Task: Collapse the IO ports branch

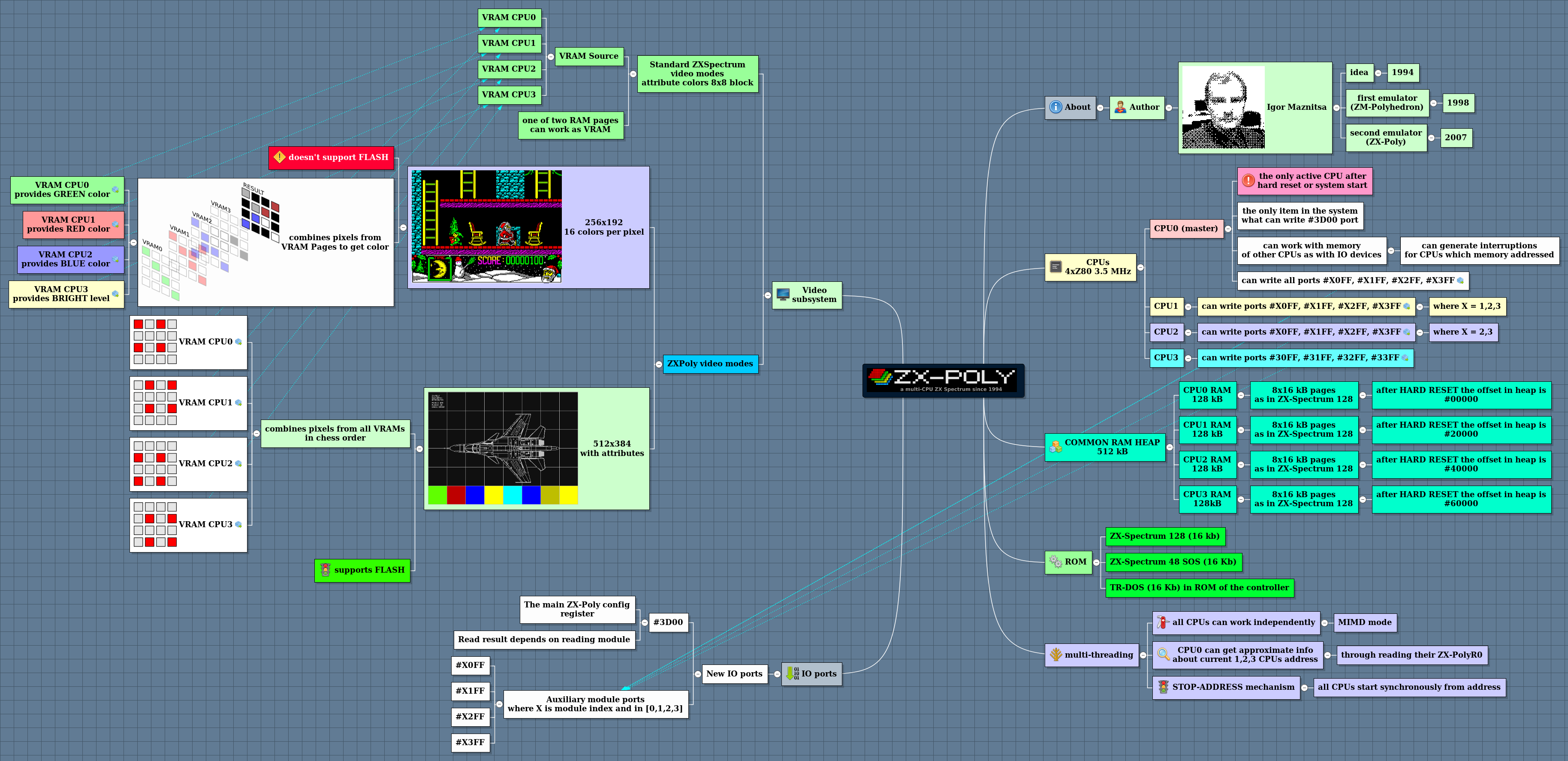Action: [777, 674]
